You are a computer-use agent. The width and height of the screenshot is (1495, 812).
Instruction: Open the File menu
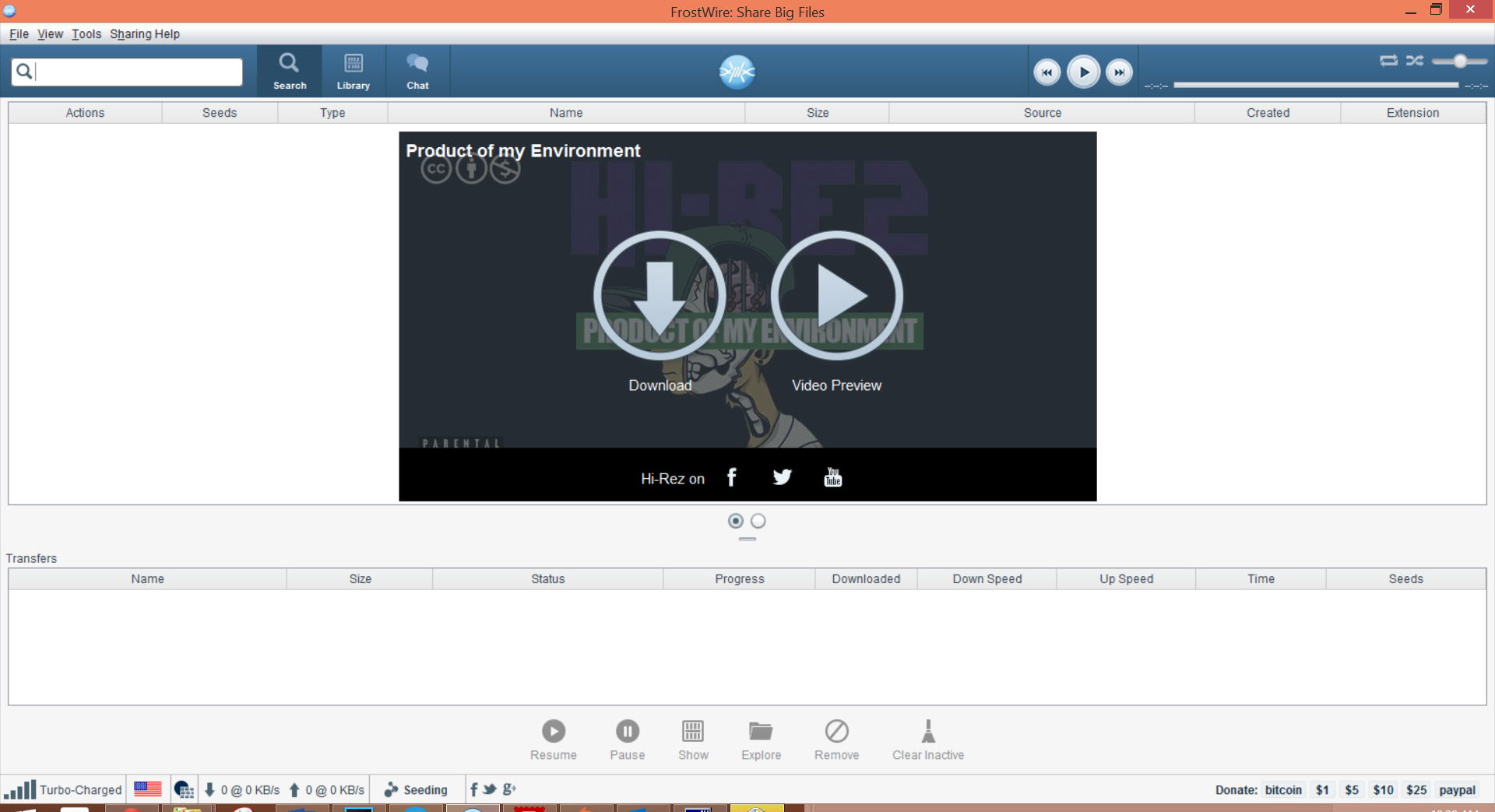(19, 34)
